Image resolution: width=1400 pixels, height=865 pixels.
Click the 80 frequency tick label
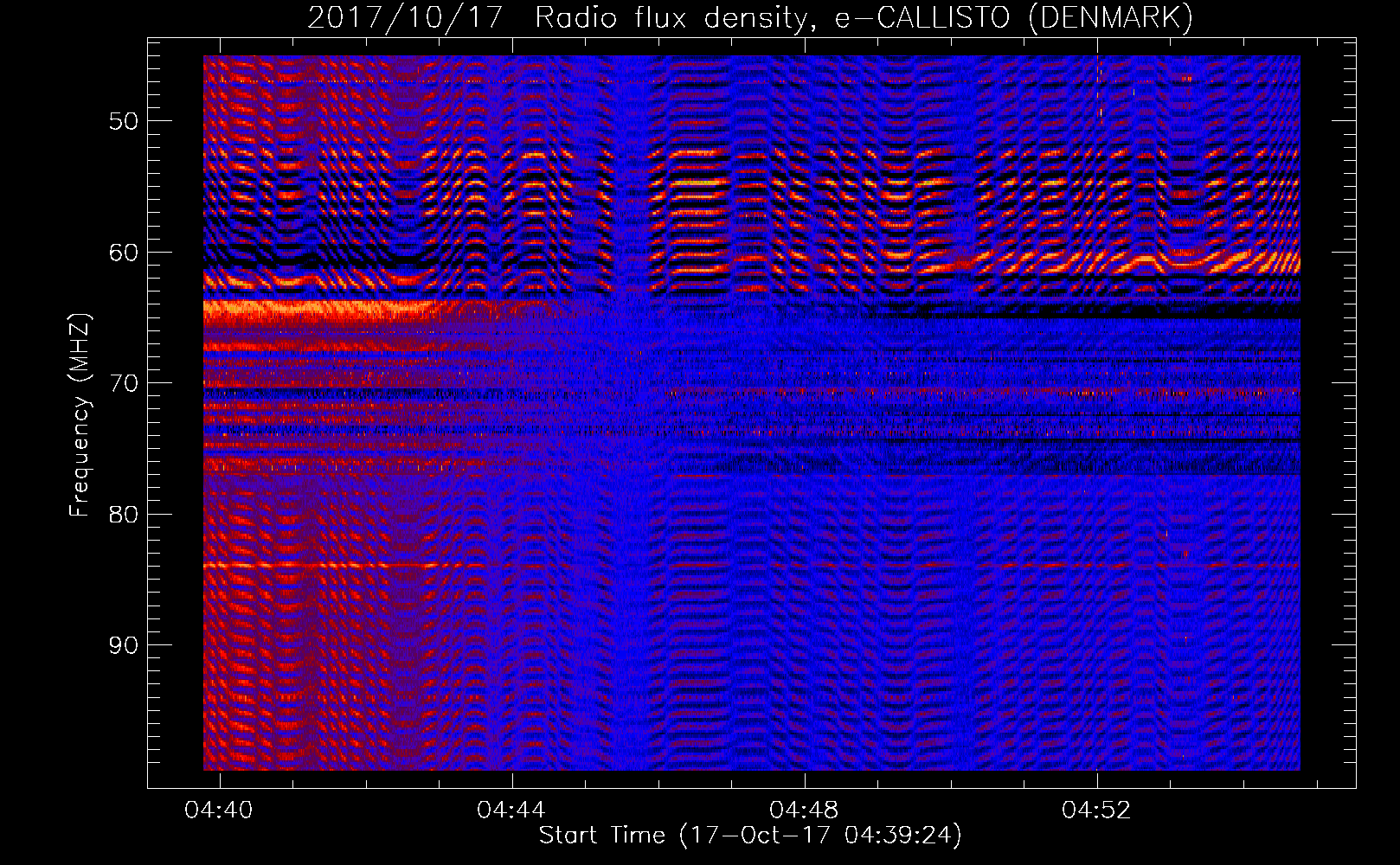pyautogui.click(x=124, y=515)
